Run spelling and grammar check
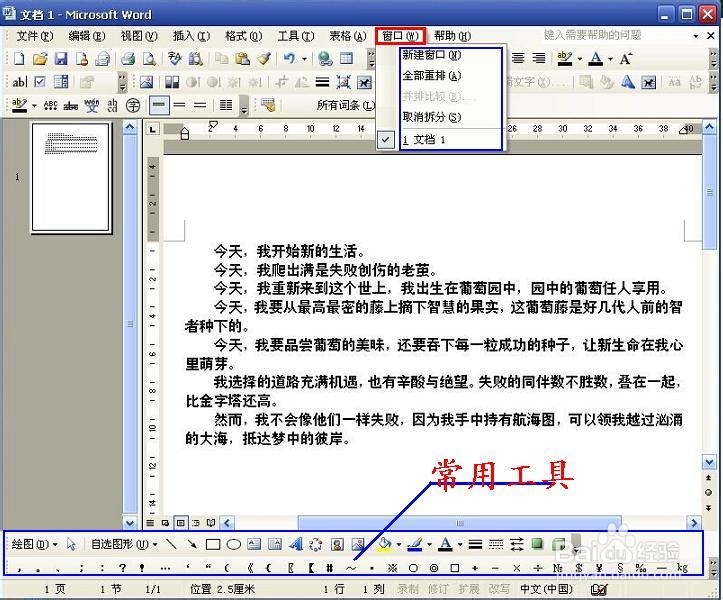Screen dimensions: 723x600 [x=175, y=59]
